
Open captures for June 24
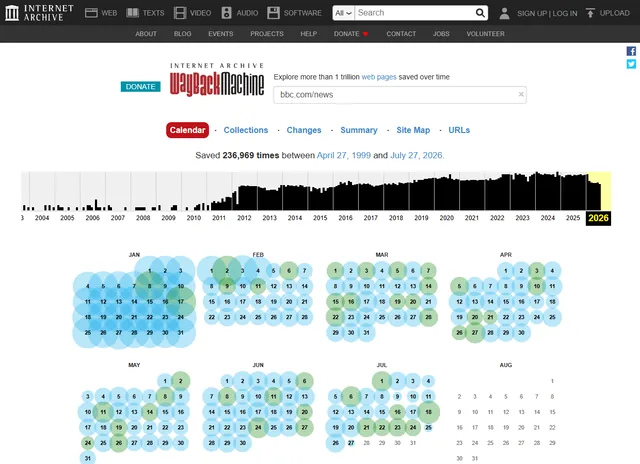(258, 428)
